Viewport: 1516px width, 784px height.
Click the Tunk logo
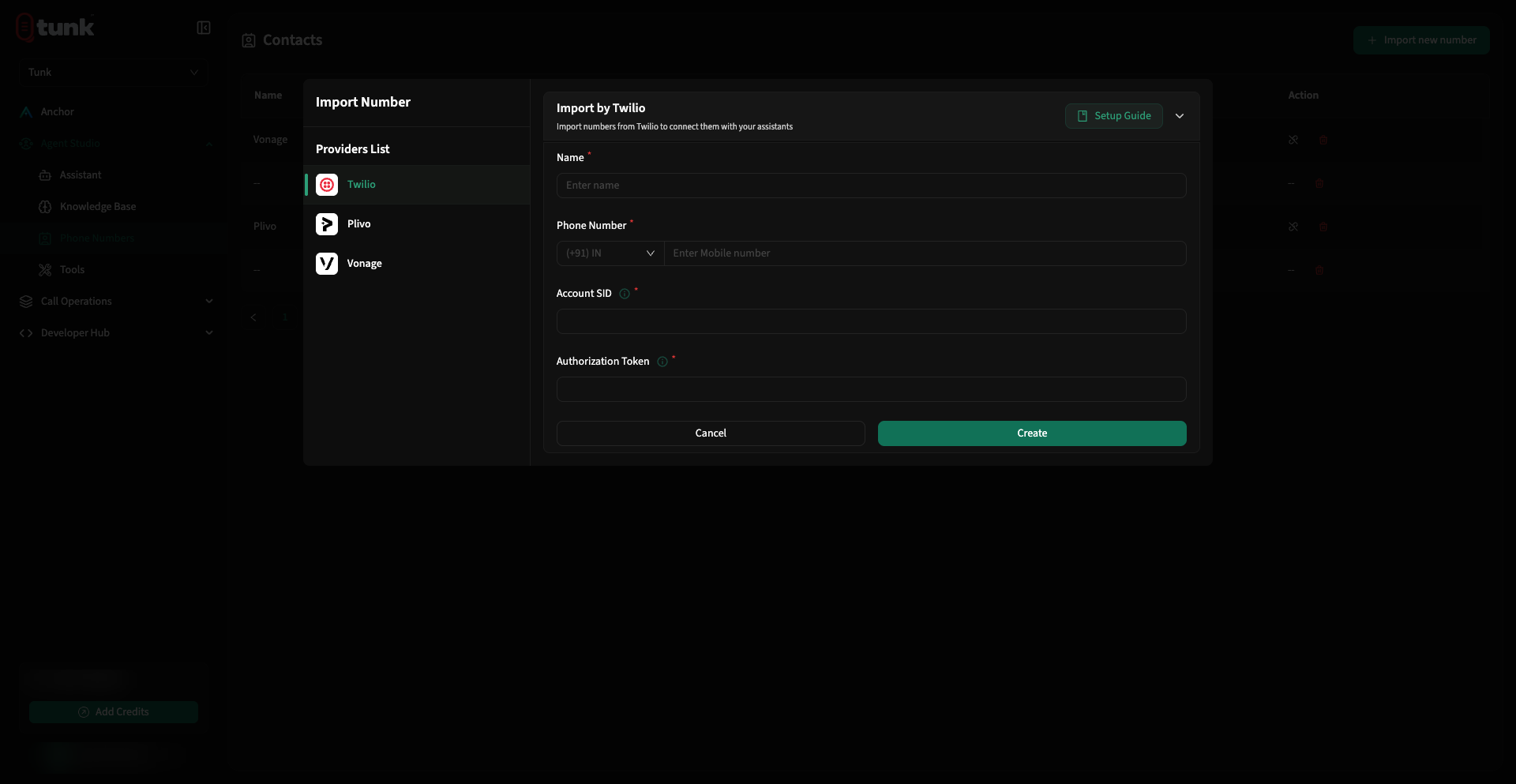(x=55, y=27)
